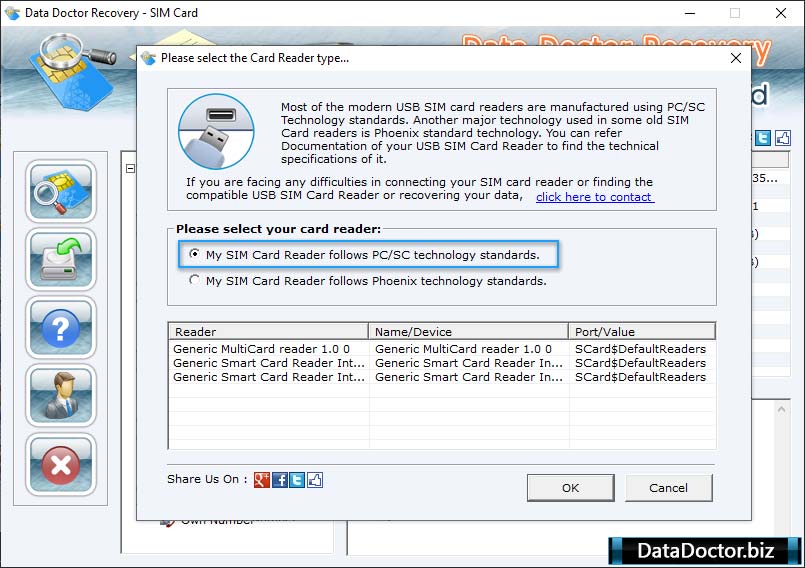Close the Card Reader type dialog

736,58
